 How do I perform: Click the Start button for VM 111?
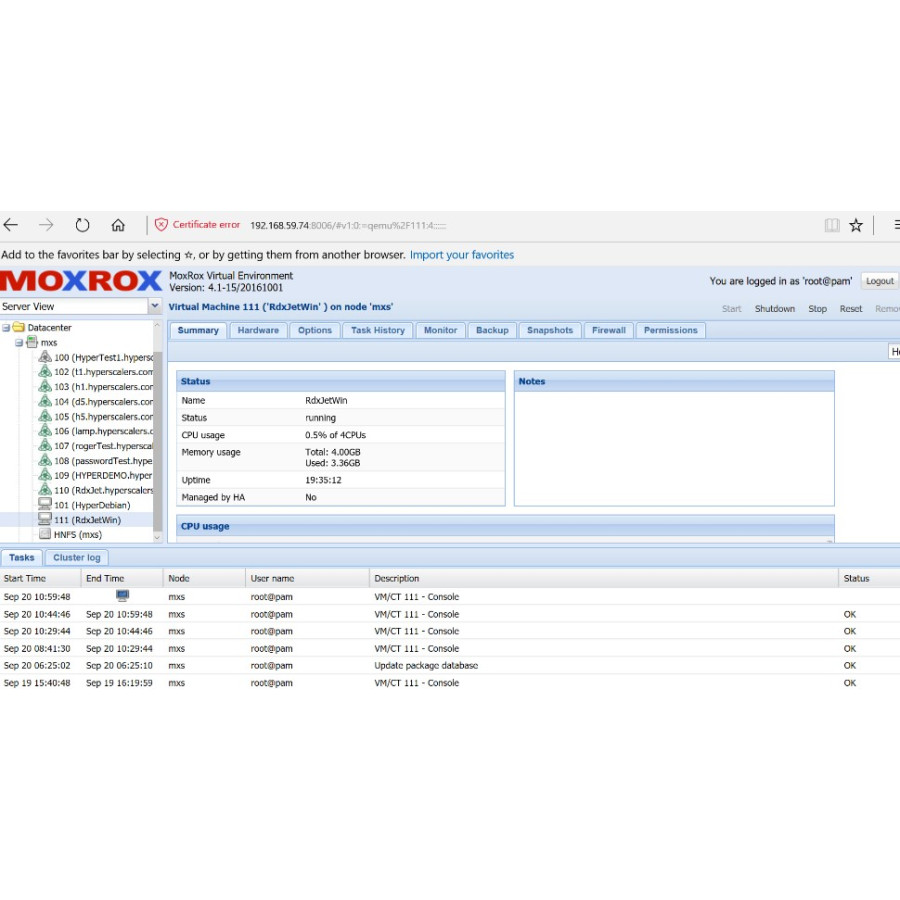[731, 308]
